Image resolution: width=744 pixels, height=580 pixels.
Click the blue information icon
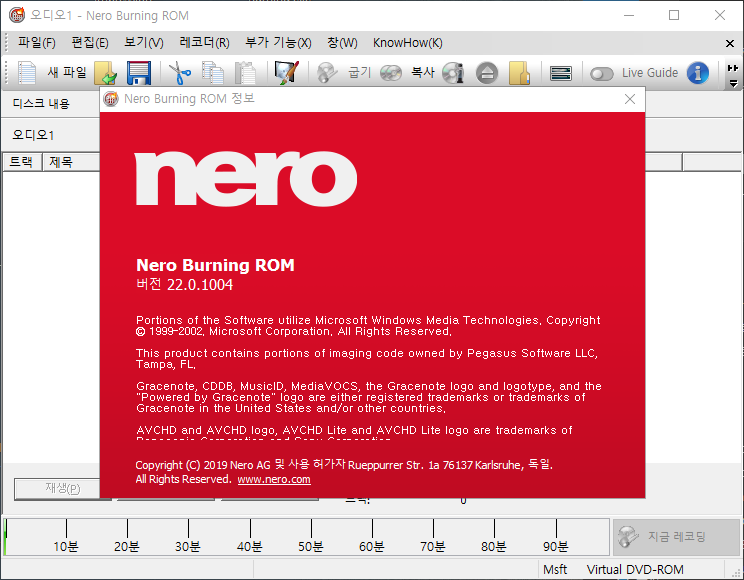click(698, 73)
